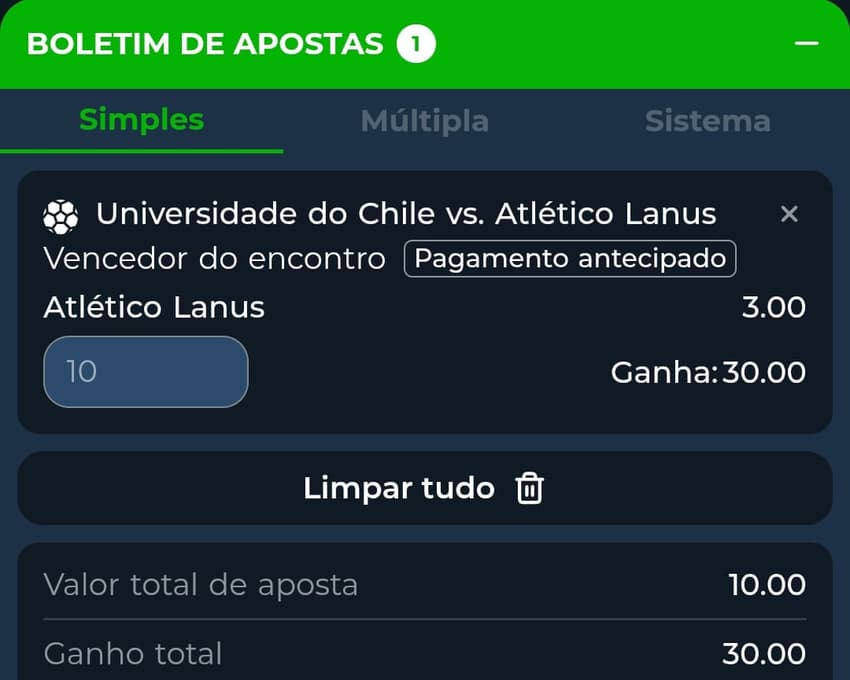Click the Pagamento antecipado badge
This screenshot has height=680, width=850.
point(570,258)
